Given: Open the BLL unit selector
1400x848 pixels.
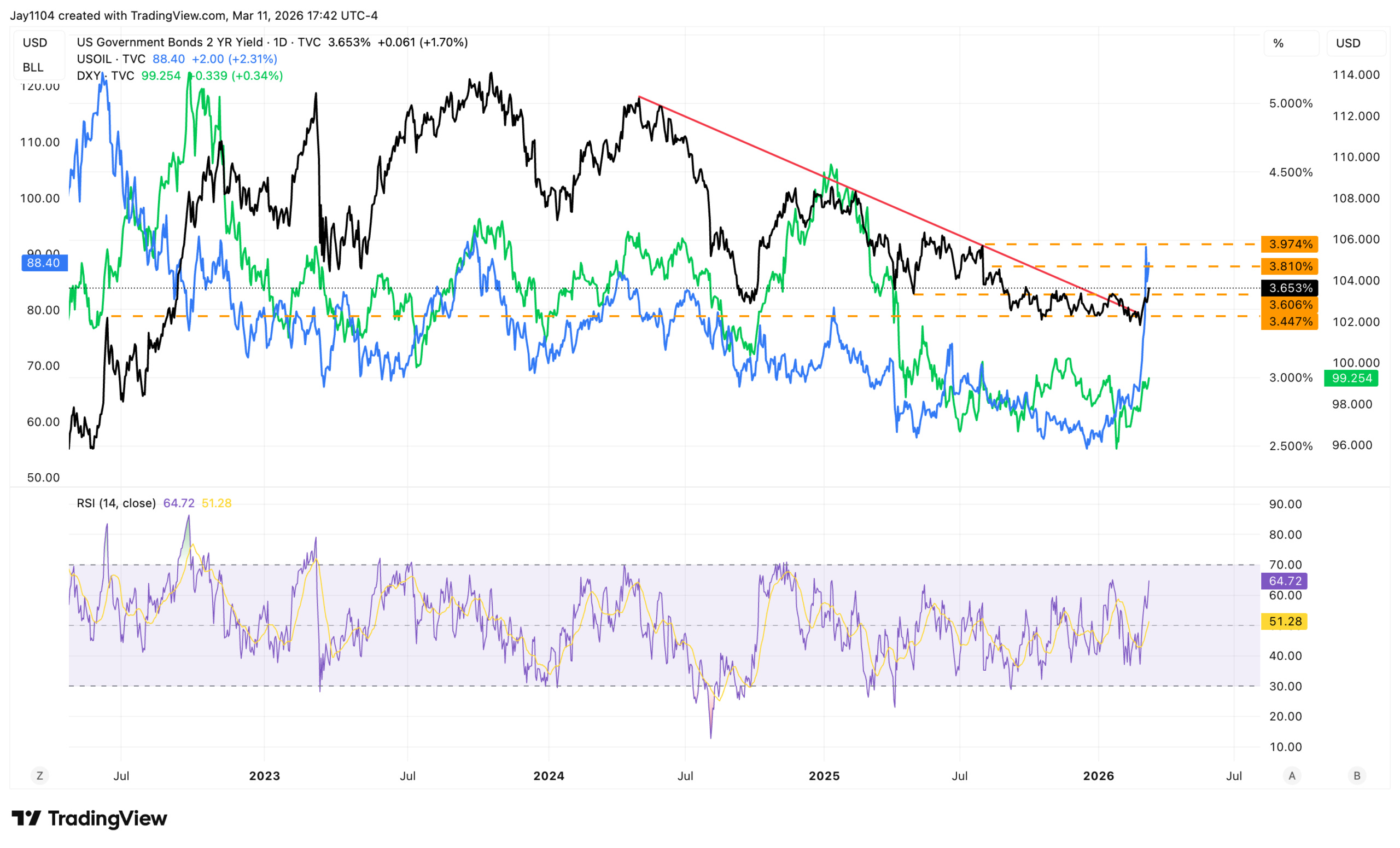Looking at the screenshot, I should (x=33, y=67).
